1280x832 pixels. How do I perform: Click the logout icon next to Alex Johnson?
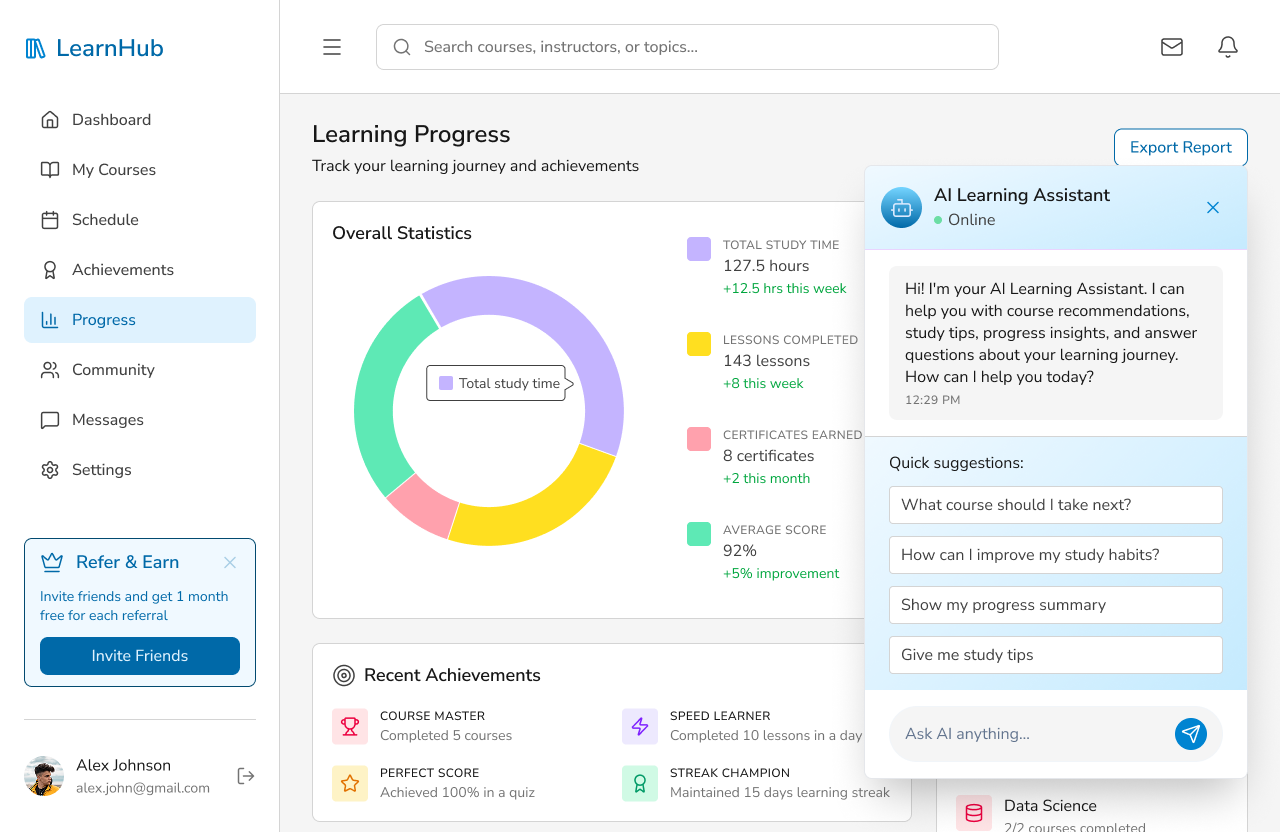(245, 775)
